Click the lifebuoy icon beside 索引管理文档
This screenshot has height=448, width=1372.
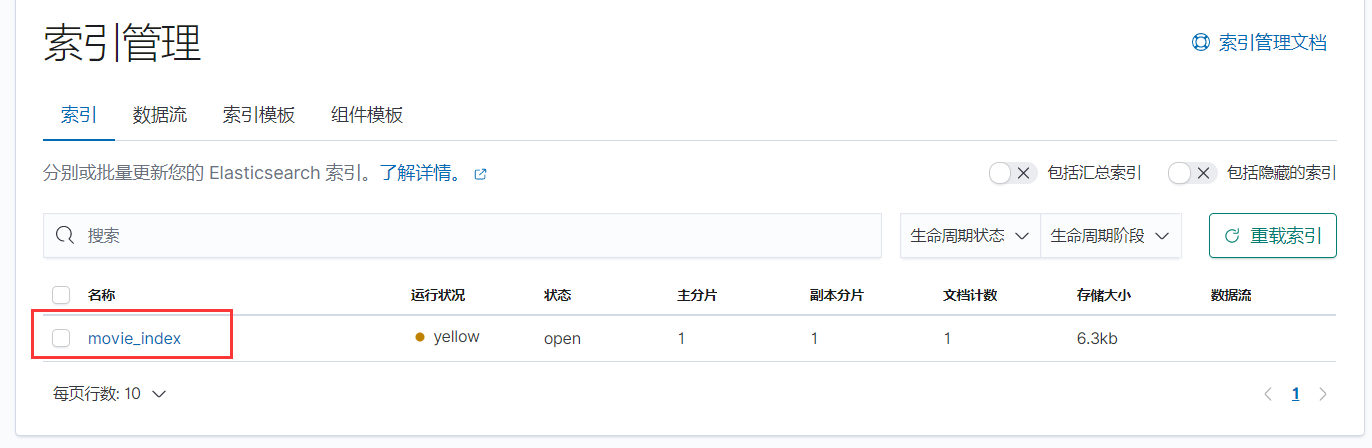1201,43
